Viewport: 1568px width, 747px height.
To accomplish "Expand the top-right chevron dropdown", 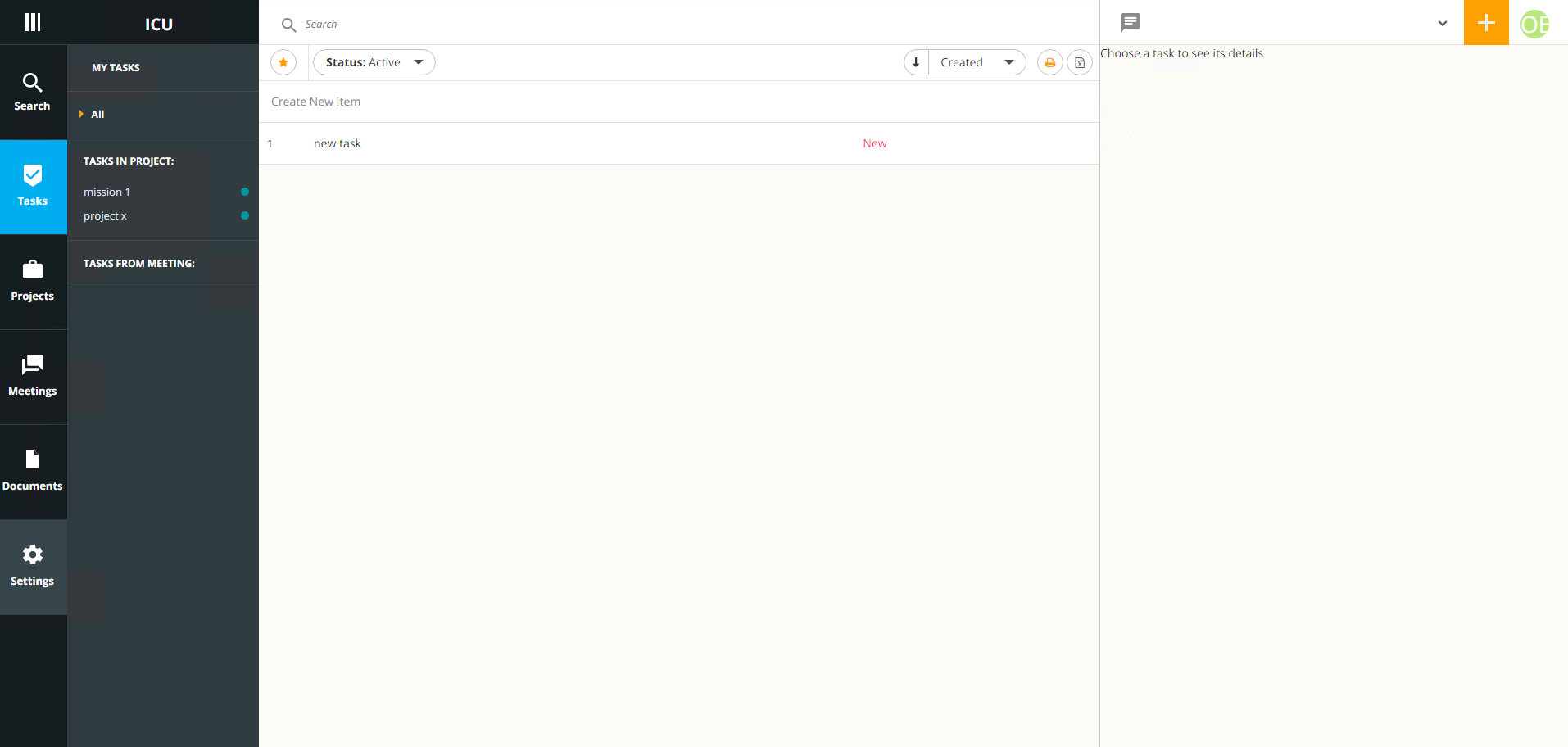I will [x=1443, y=23].
